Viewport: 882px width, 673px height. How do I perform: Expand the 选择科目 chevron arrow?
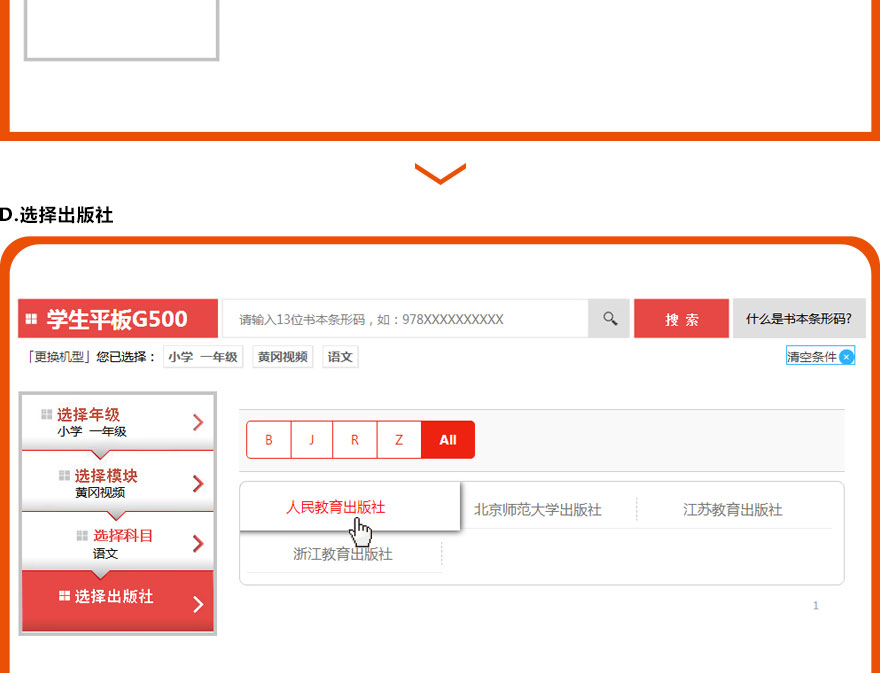click(198, 544)
